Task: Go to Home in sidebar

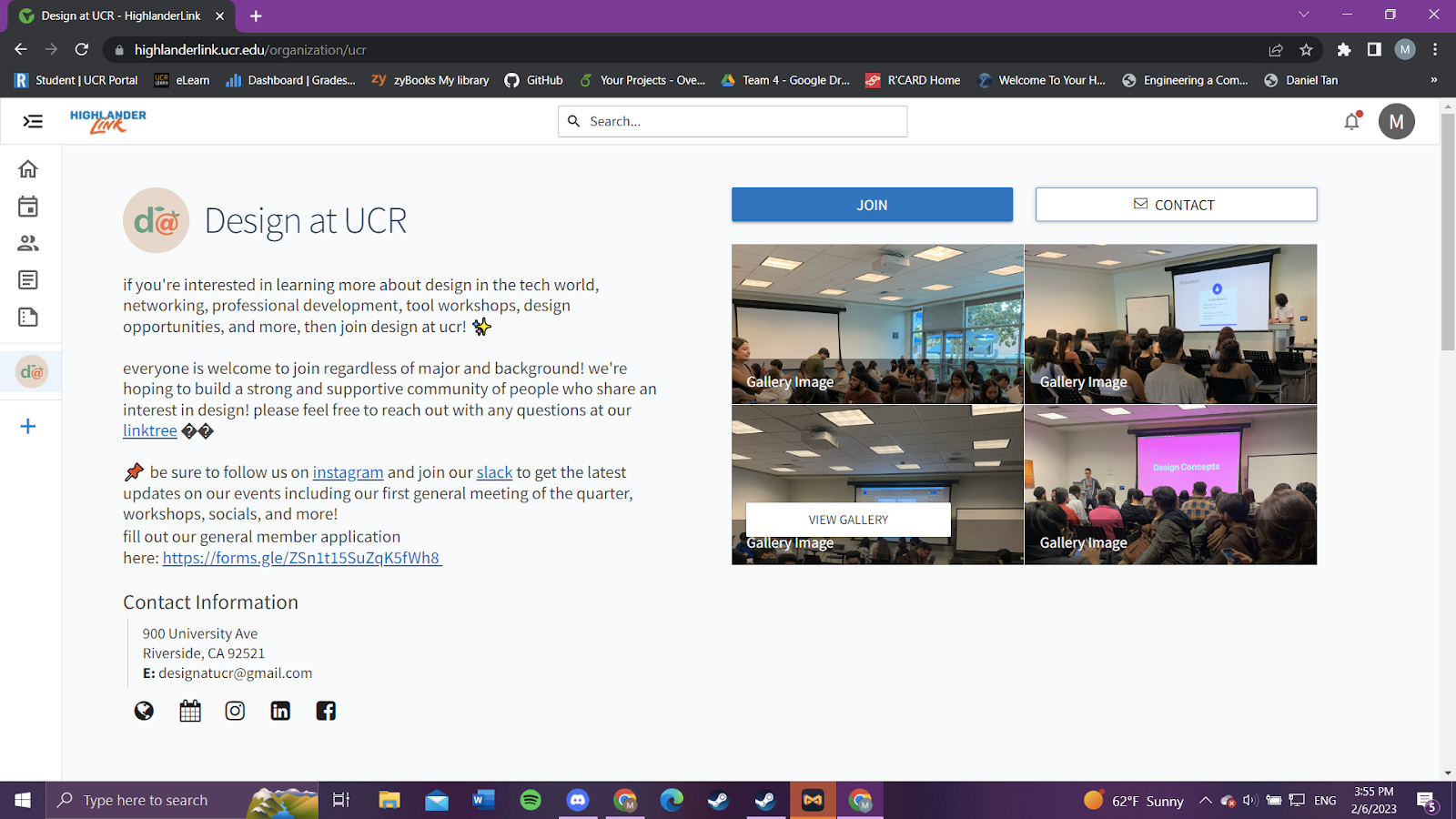Action: click(28, 169)
